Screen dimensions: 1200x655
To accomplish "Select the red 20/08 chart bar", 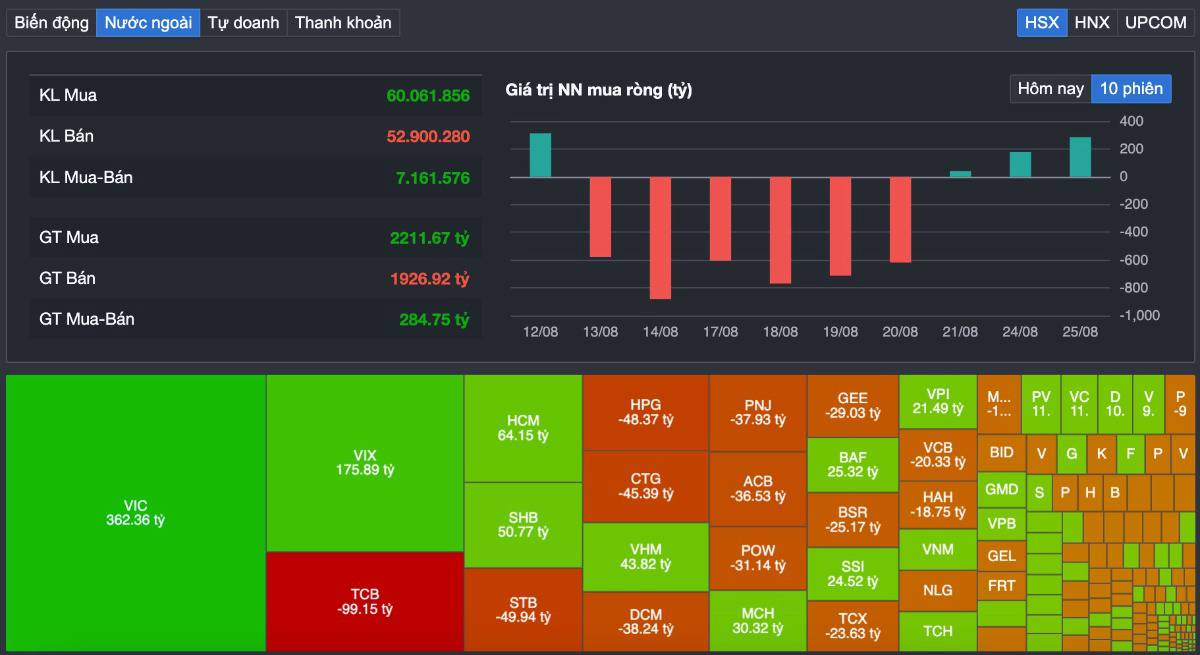I will (900, 220).
